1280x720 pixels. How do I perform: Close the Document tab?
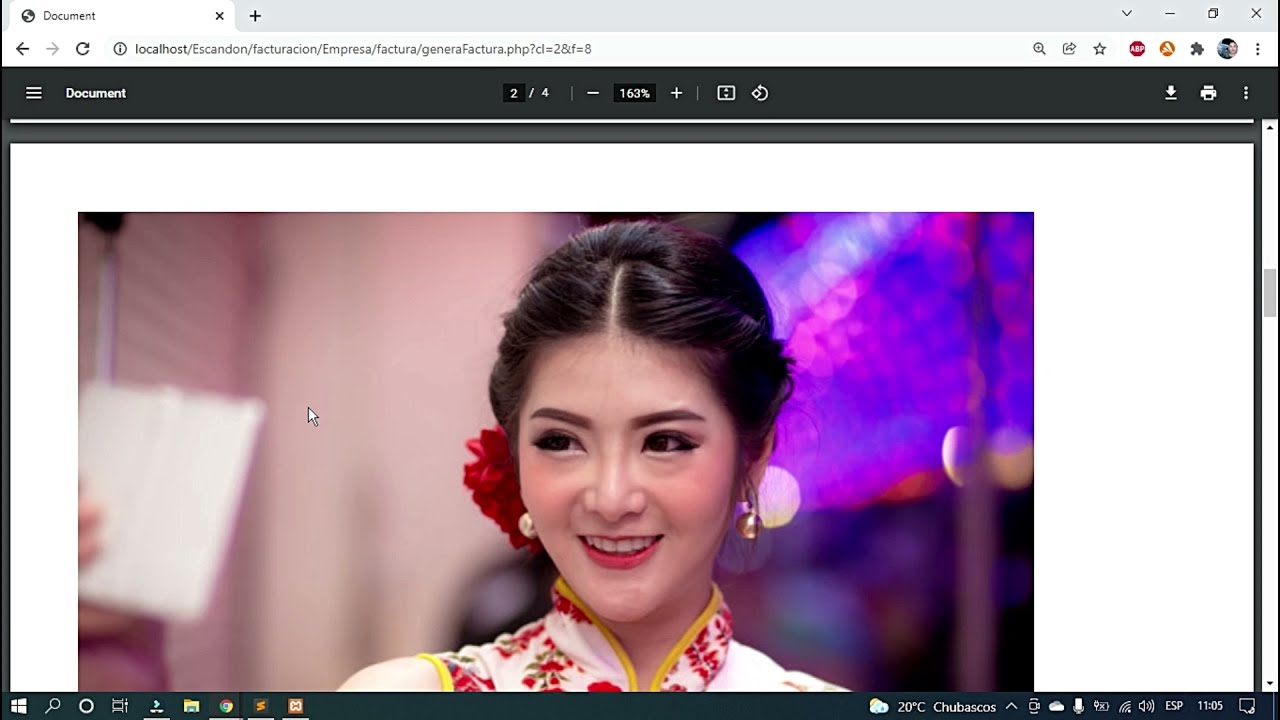pos(219,16)
